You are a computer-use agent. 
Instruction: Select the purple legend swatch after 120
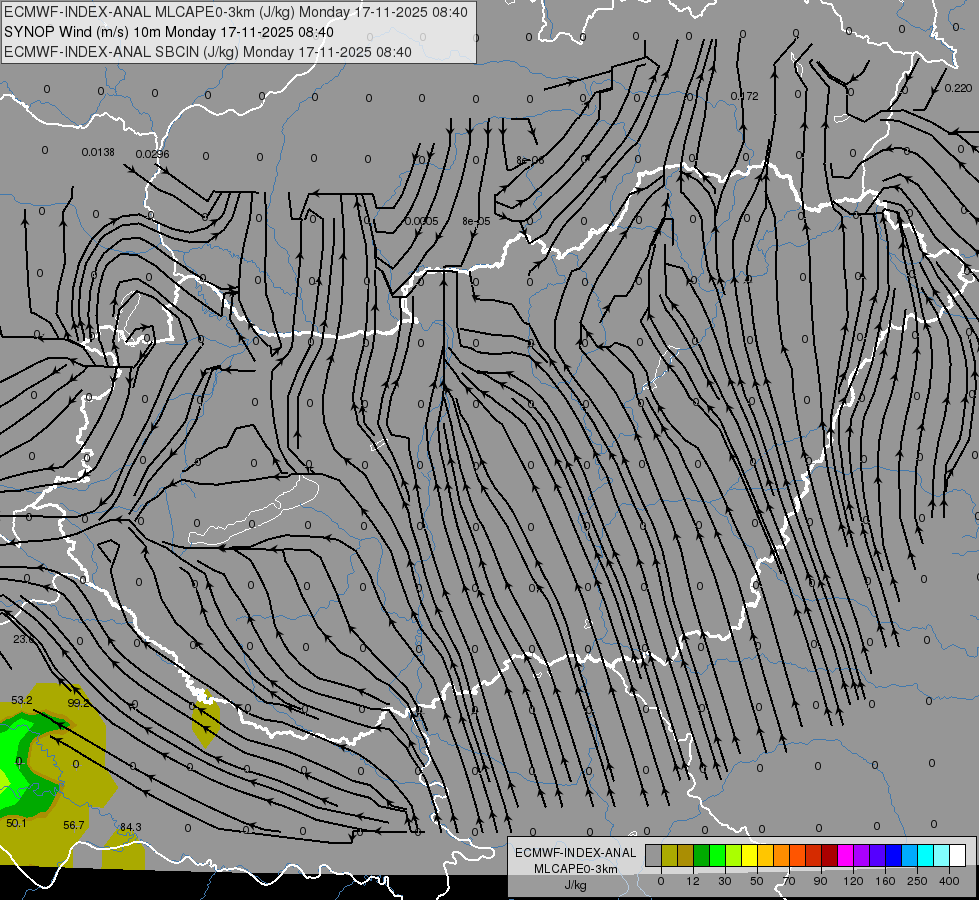point(862,855)
